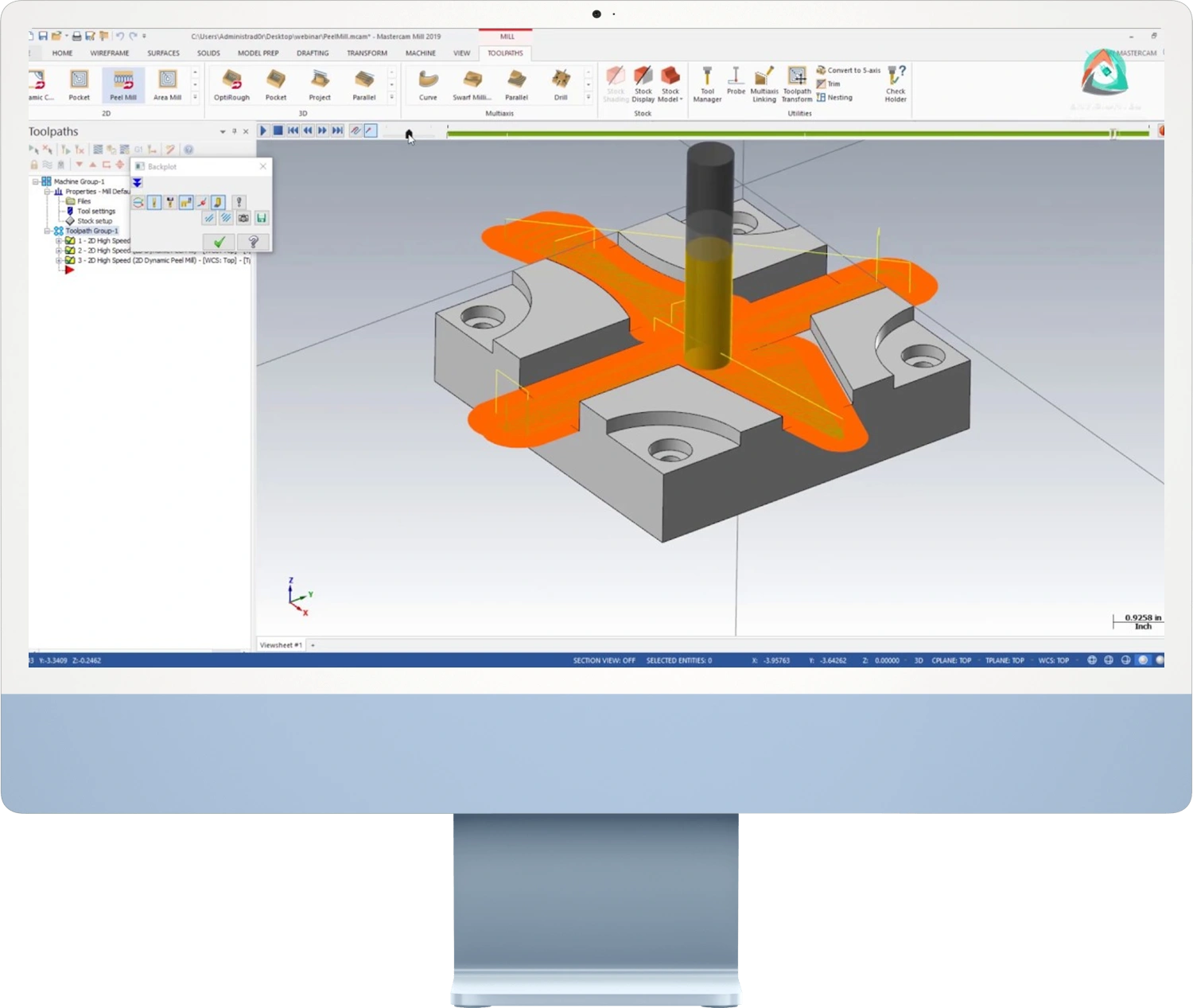Expand the 2D toolpaths gallery

195,98
